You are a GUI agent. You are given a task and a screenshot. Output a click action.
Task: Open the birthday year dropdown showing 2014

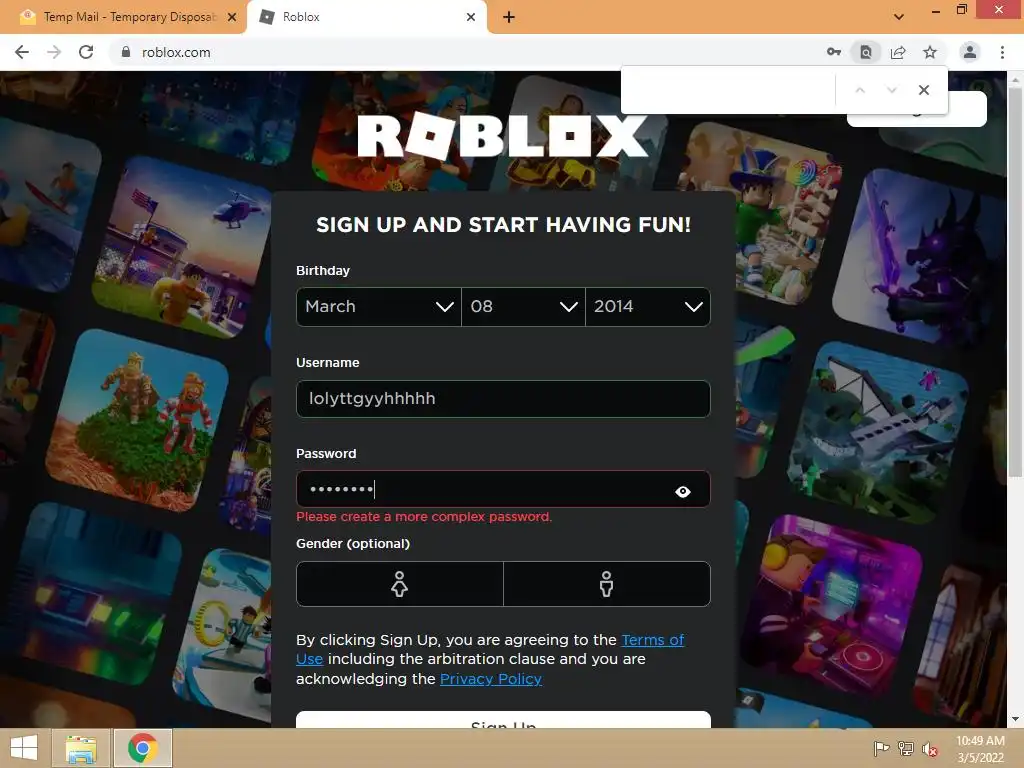(x=648, y=307)
